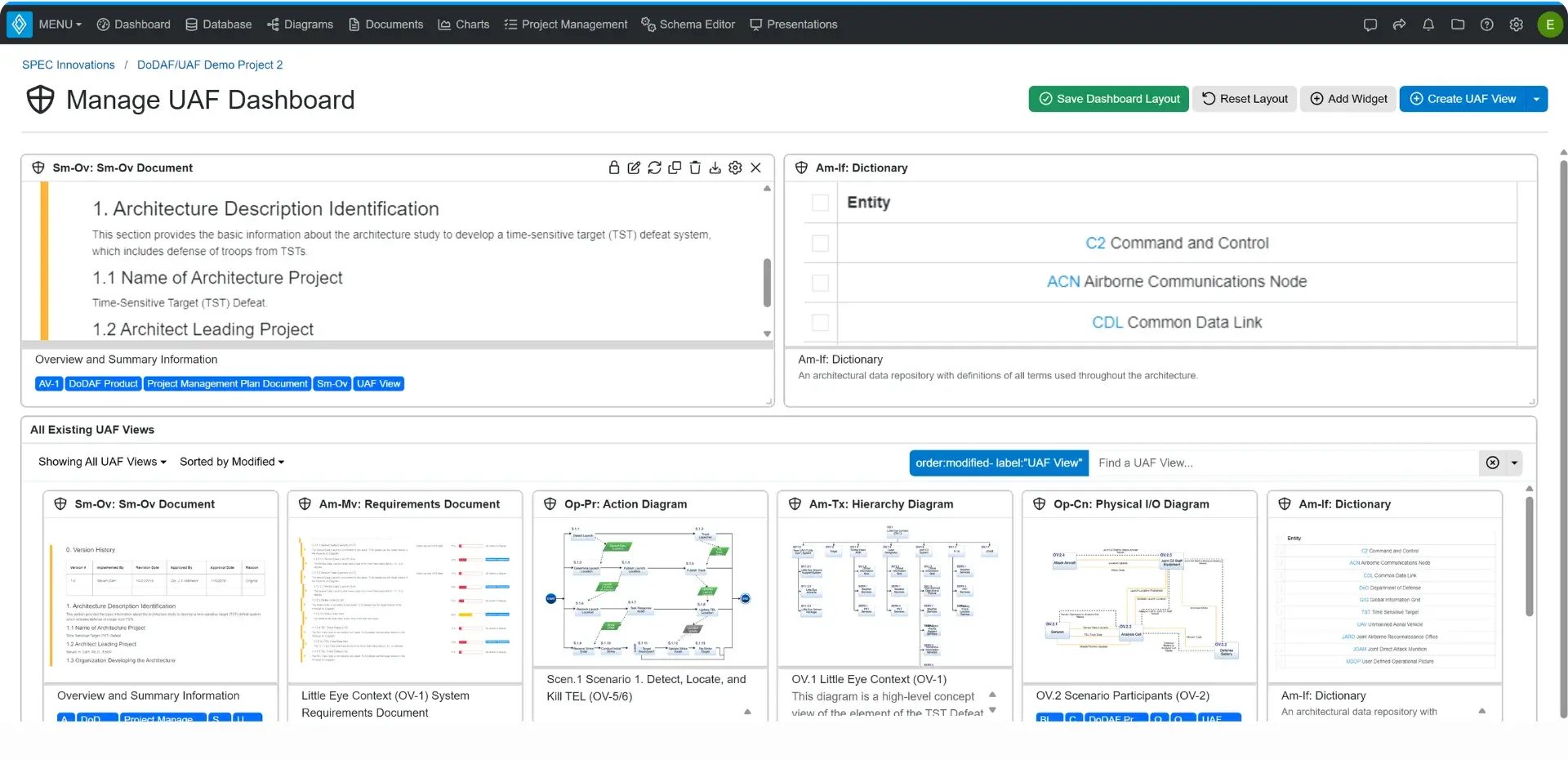The image size is (1568, 760).
Task: Check the C2 Command and Control row checkbox
Action: point(820,244)
